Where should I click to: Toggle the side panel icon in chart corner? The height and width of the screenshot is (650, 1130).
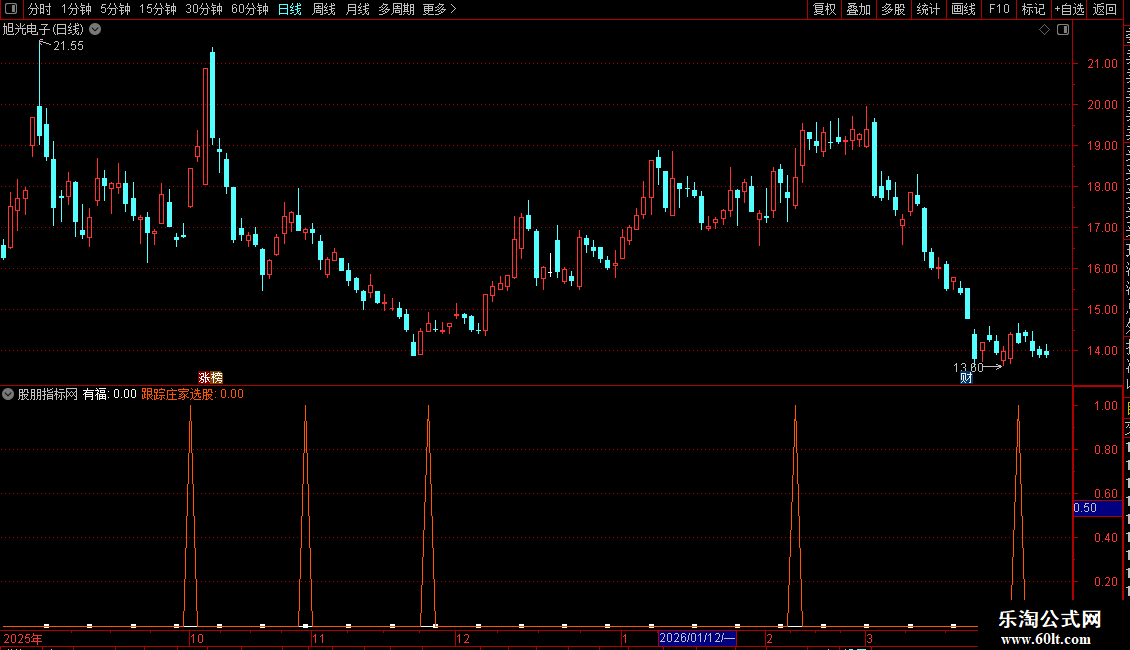pyautogui.click(x=1063, y=30)
